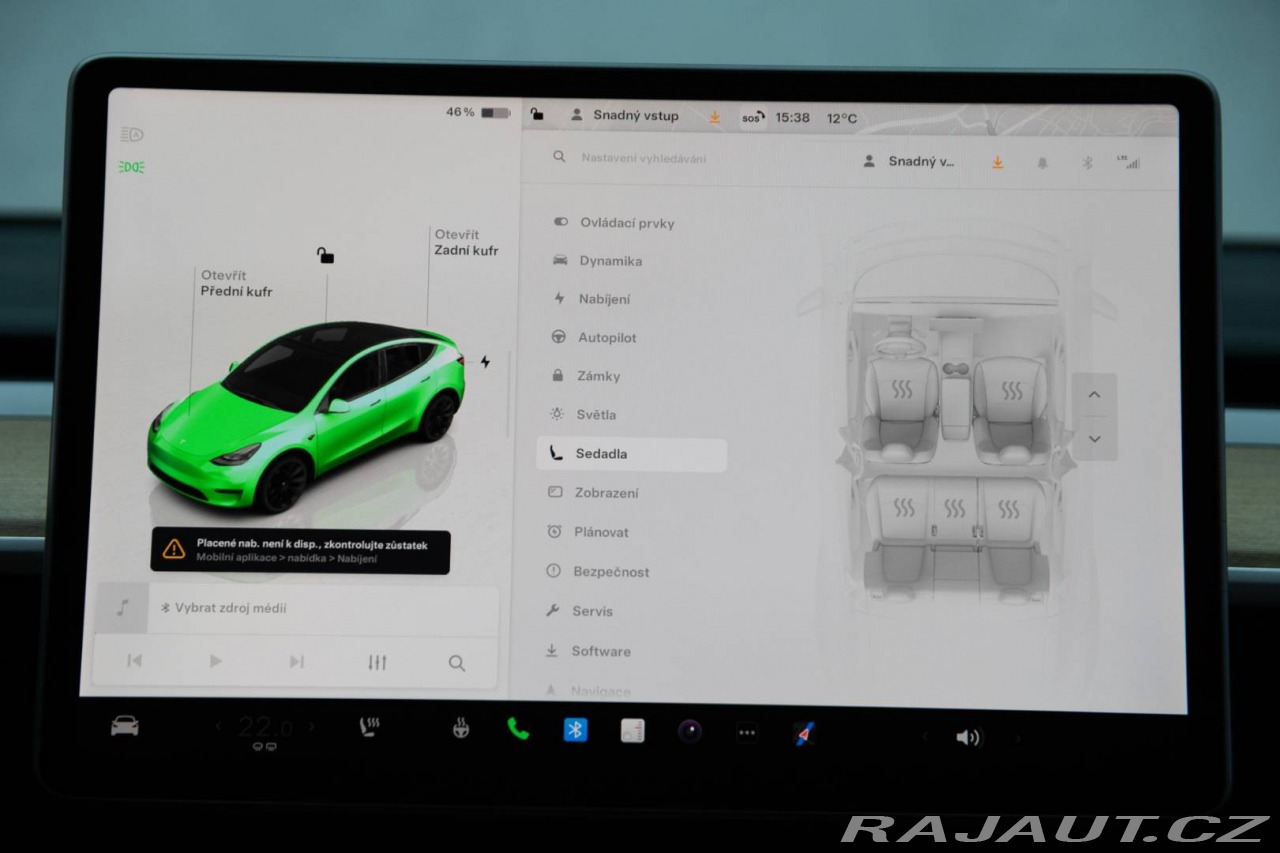Open the camera app icon
Viewport: 1280px width, 853px height.
pyautogui.click(x=689, y=731)
